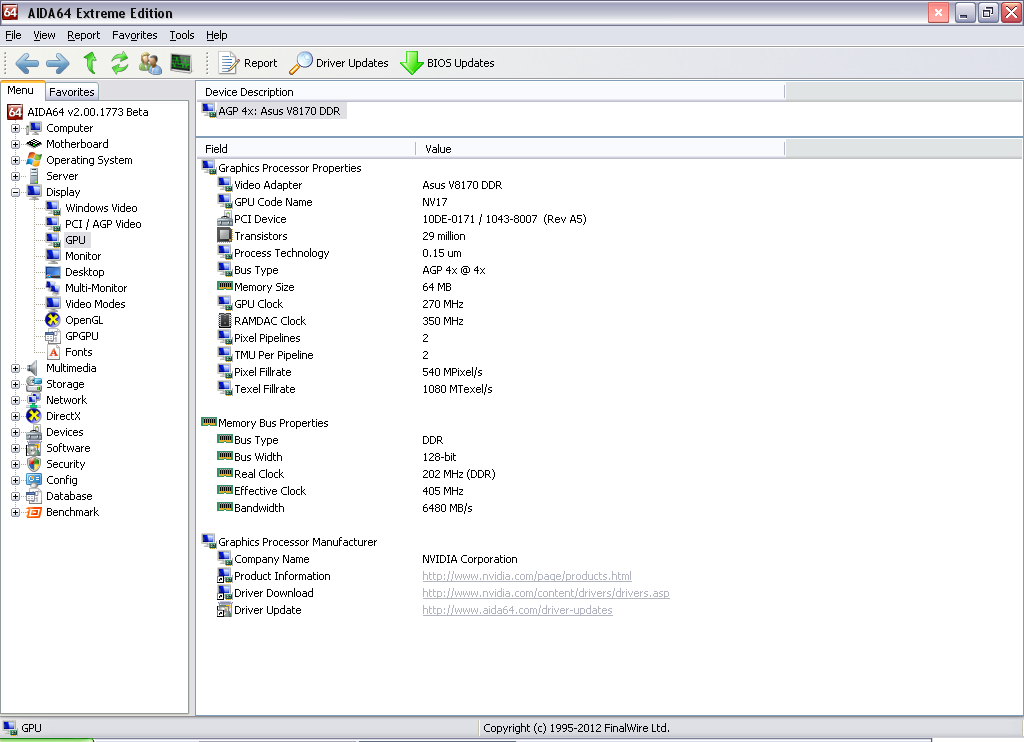Click the GPGPU icon in tree
1024x742 pixels.
click(x=53, y=336)
